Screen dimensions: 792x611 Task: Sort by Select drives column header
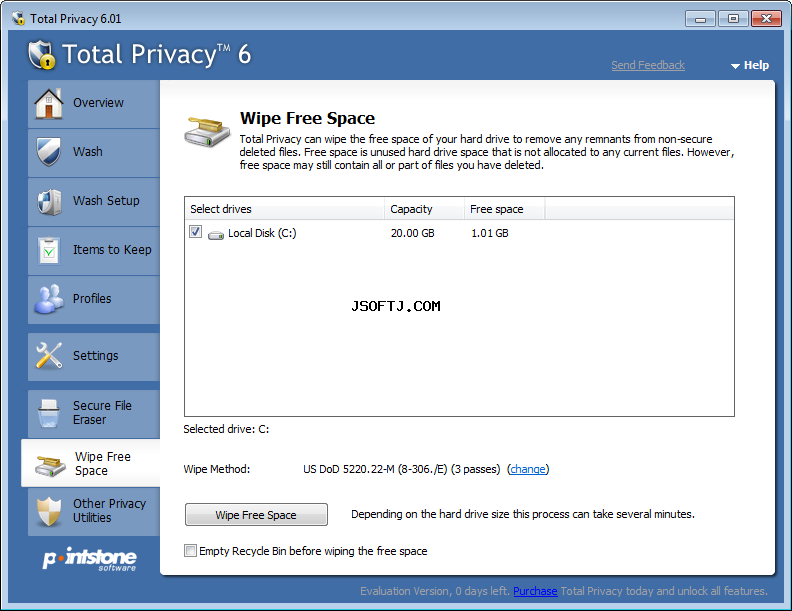284,209
